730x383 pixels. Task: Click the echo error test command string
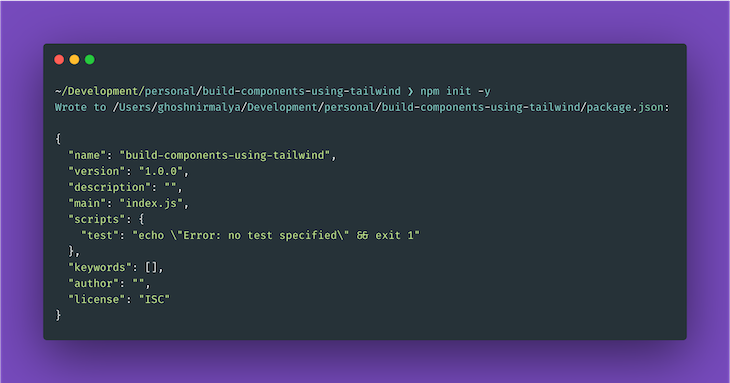(x=276, y=235)
